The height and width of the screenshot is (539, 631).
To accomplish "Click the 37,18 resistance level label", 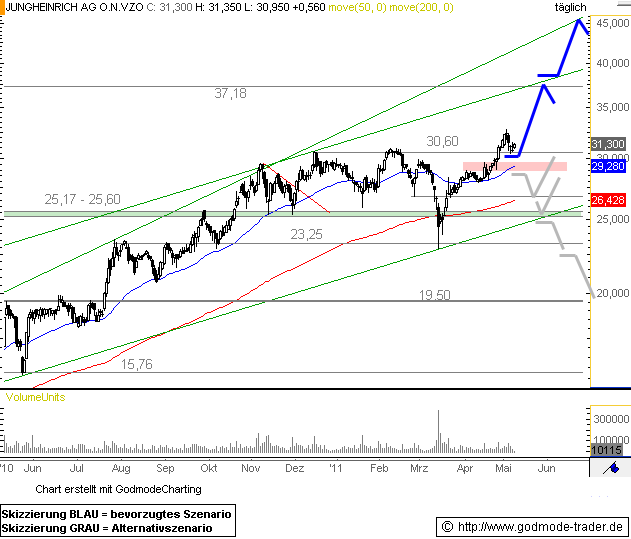I will [x=230, y=93].
